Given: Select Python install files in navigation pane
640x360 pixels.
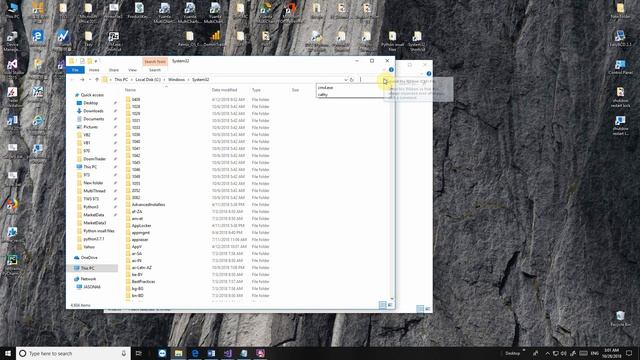Looking at the screenshot, I should [98, 231].
